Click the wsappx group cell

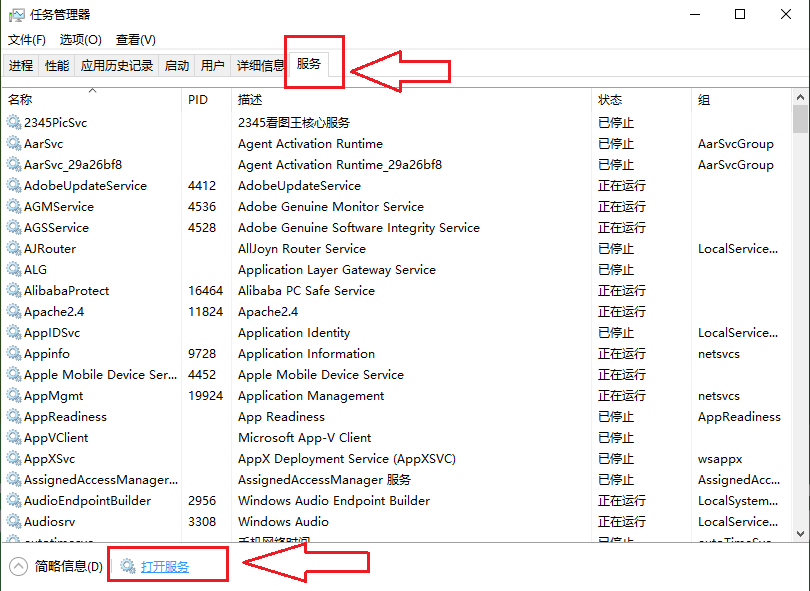pyautogui.click(x=720, y=459)
